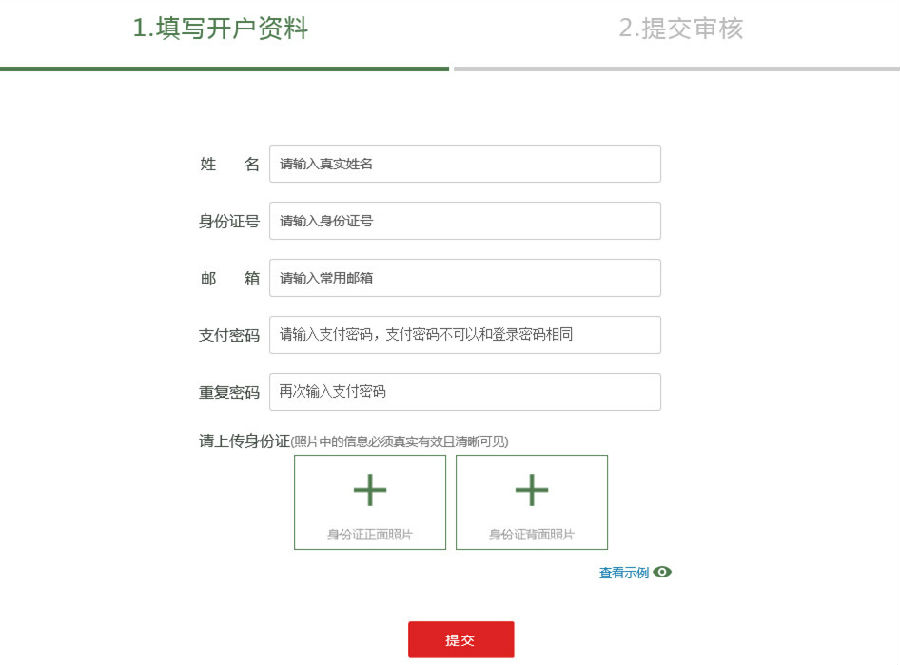Click the plus icon for ID back photo
This screenshot has width=900, height=665.
(x=532, y=490)
